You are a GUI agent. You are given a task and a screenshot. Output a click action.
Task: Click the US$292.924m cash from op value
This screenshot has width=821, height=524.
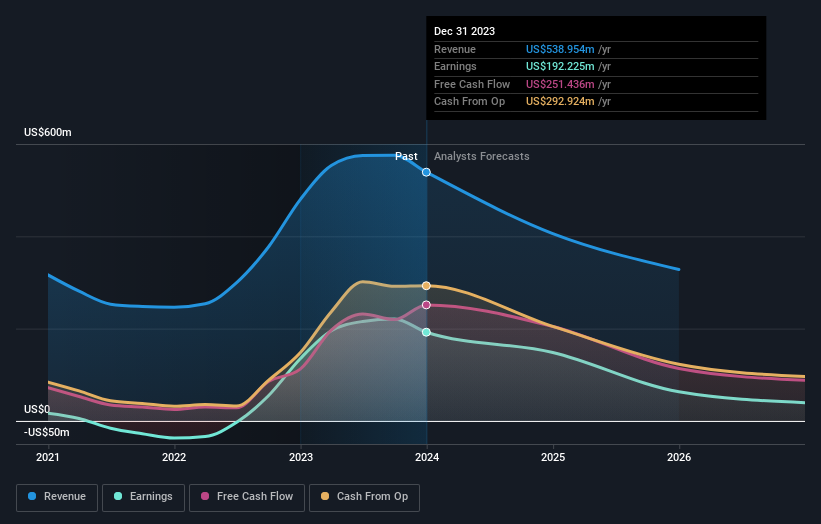point(560,102)
